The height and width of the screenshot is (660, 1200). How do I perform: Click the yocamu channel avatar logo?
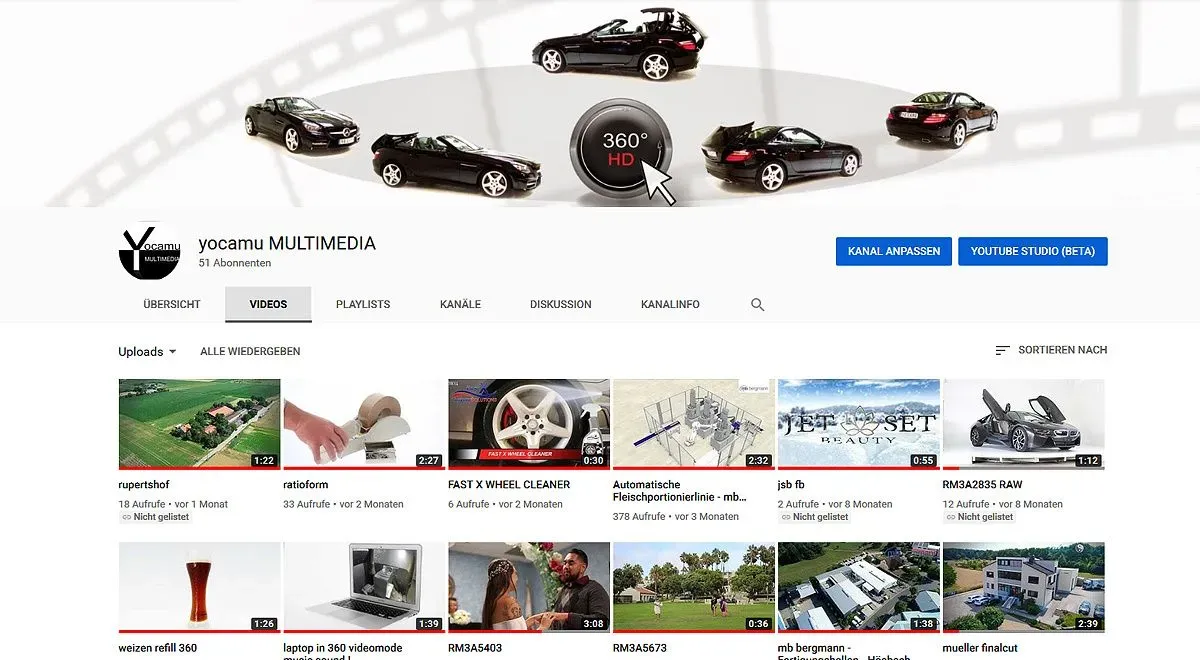click(150, 249)
